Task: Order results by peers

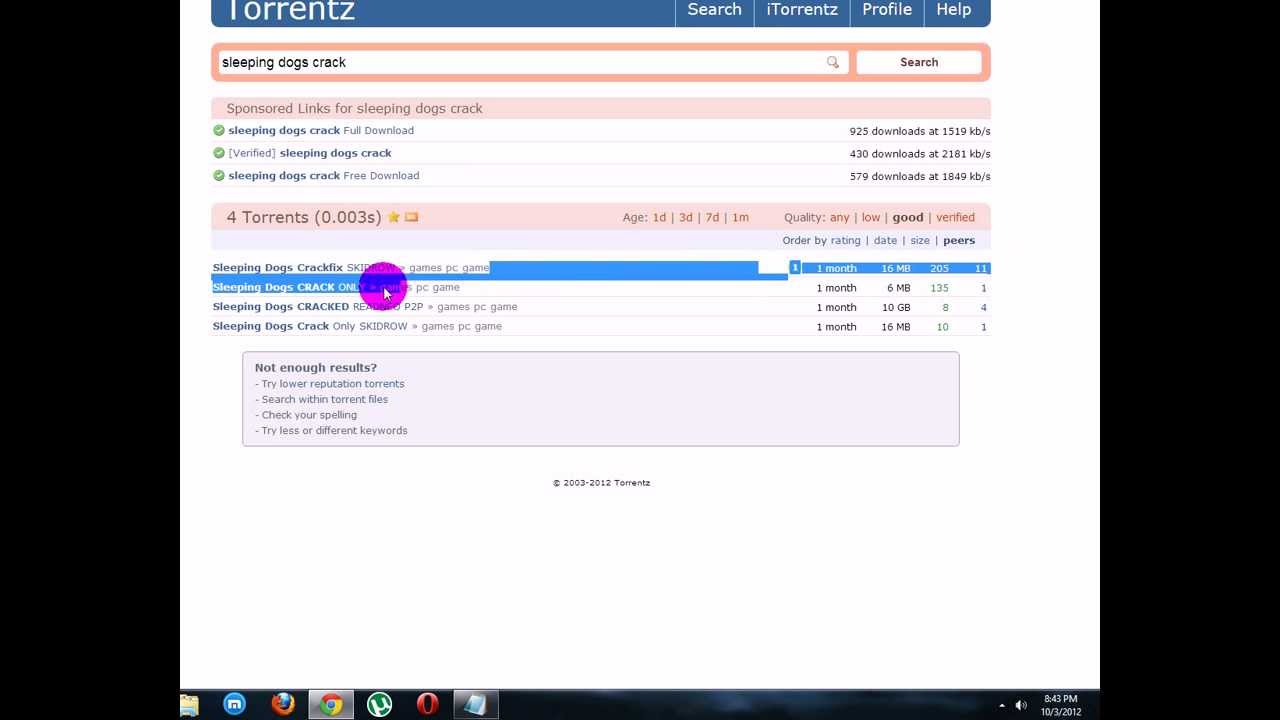Action: click(958, 240)
